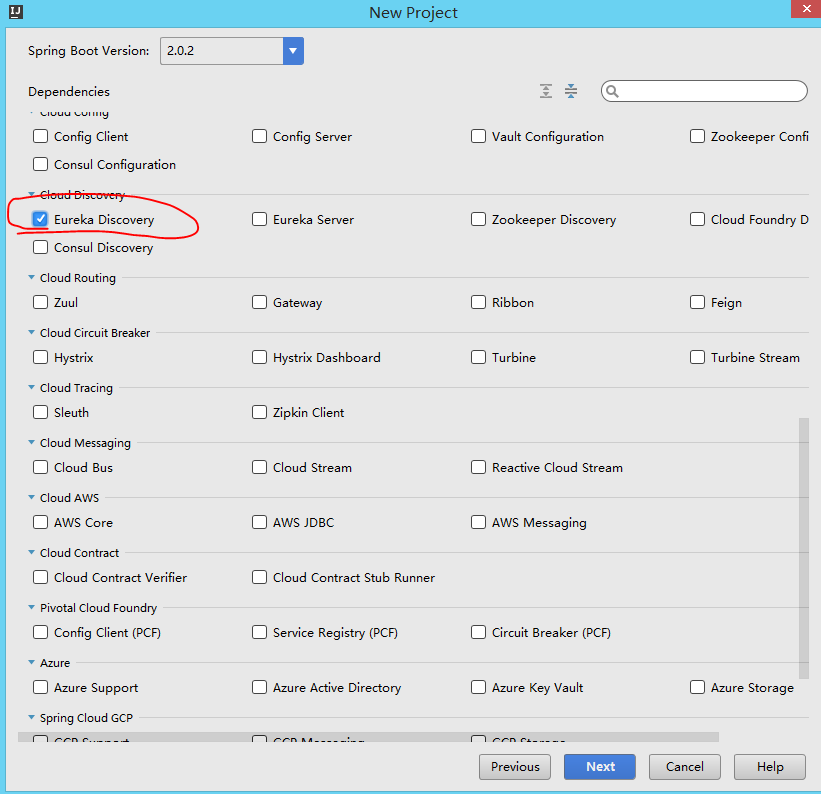Image resolution: width=821 pixels, height=794 pixels.
Task: Collapse the Cloud Routing section
Action: pyautogui.click(x=31, y=277)
